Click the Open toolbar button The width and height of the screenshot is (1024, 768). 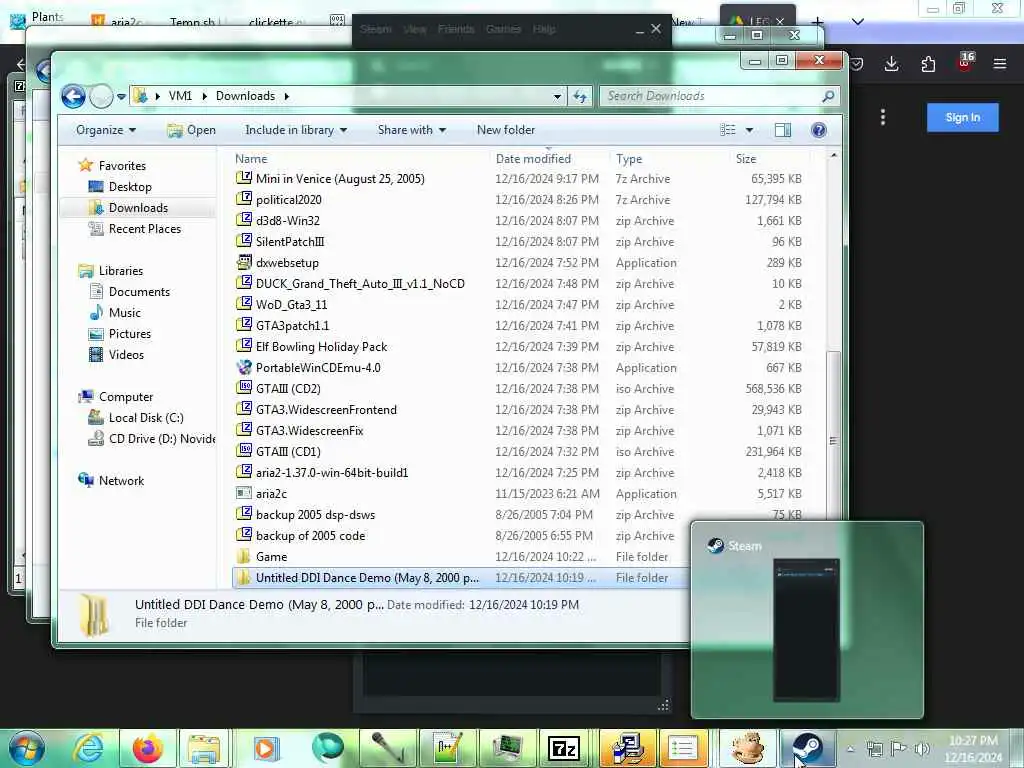click(x=191, y=130)
